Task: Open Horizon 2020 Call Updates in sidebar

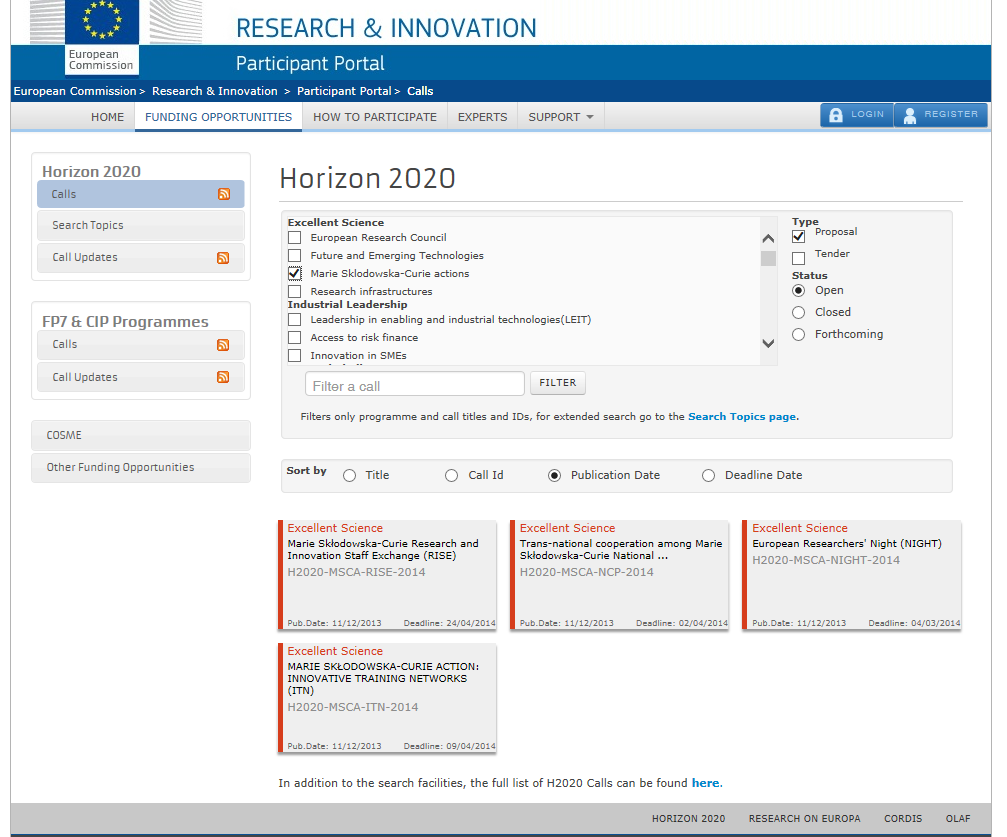Action: pos(141,258)
